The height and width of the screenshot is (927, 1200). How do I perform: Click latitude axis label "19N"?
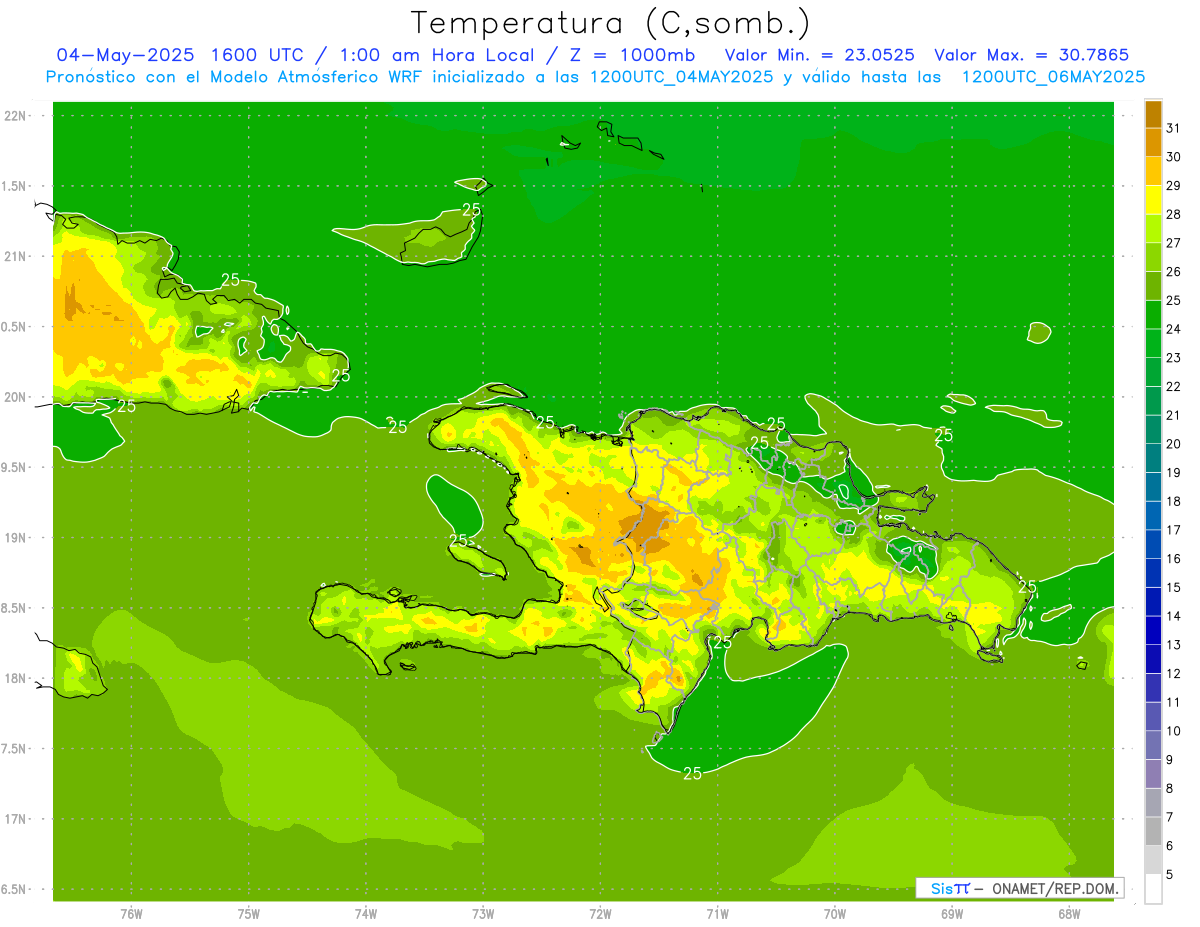pos(16,538)
